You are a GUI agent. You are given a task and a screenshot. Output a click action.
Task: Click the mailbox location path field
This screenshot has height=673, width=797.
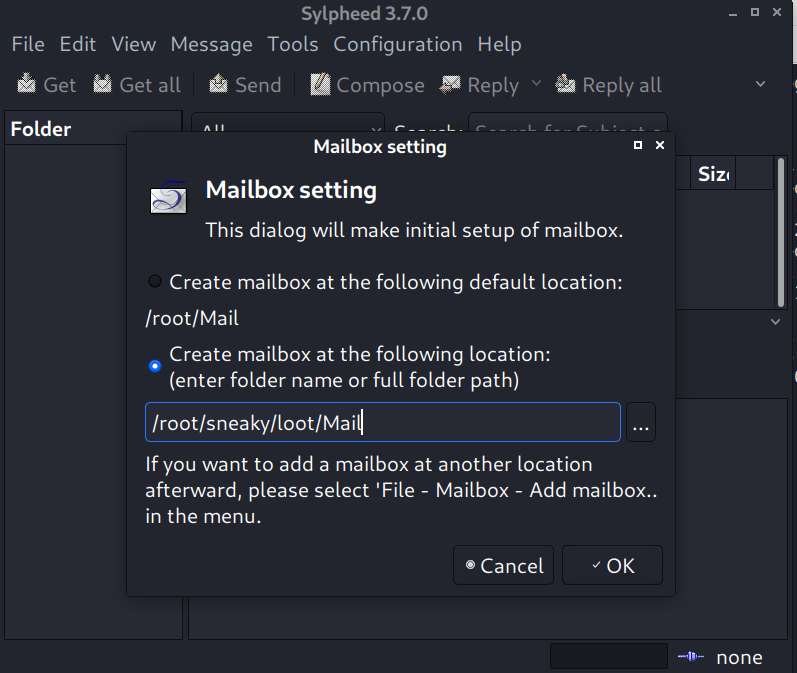click(x=382, y=423)
